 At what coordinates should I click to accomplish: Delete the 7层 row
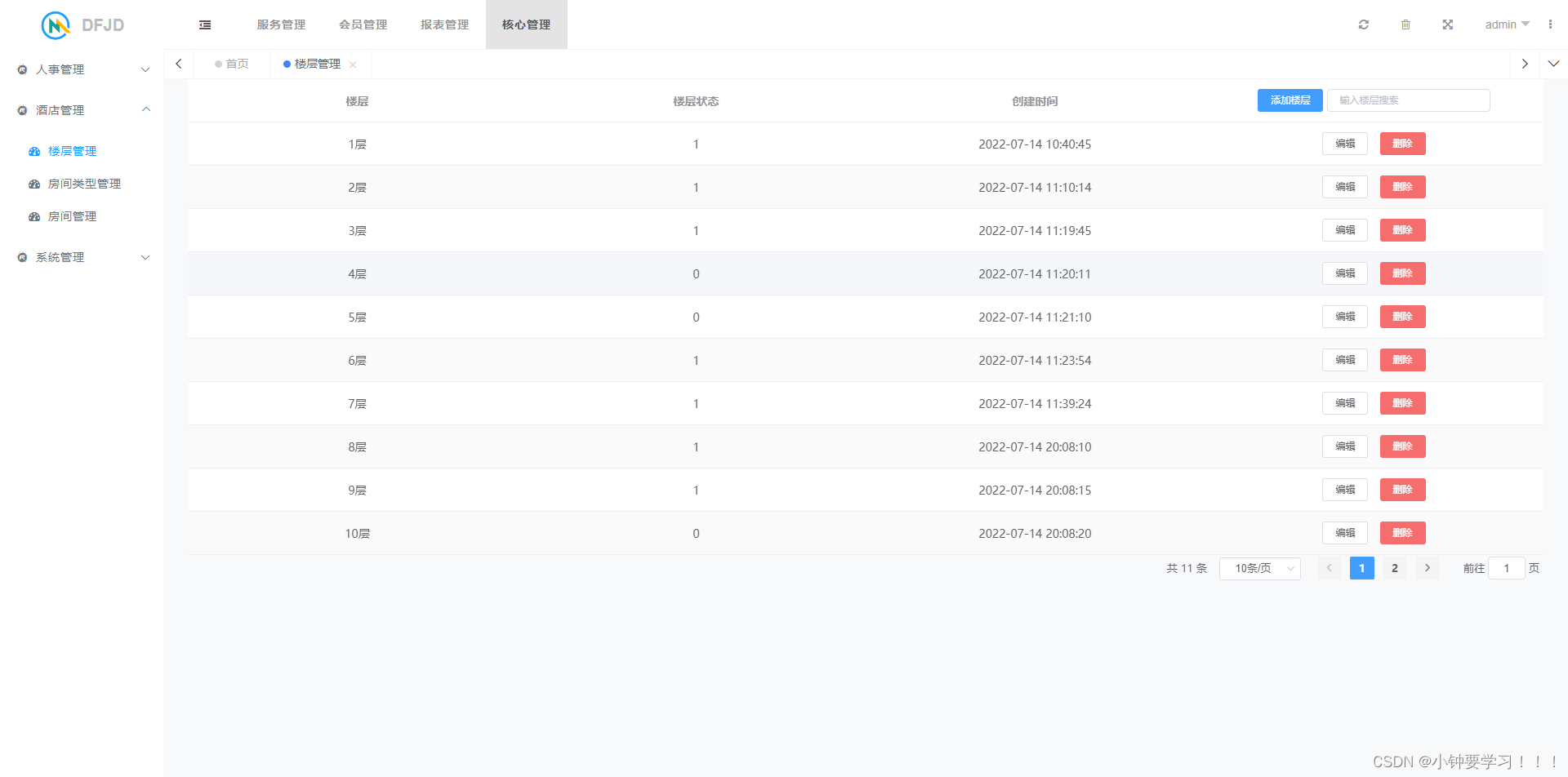tap(1402, 403)
